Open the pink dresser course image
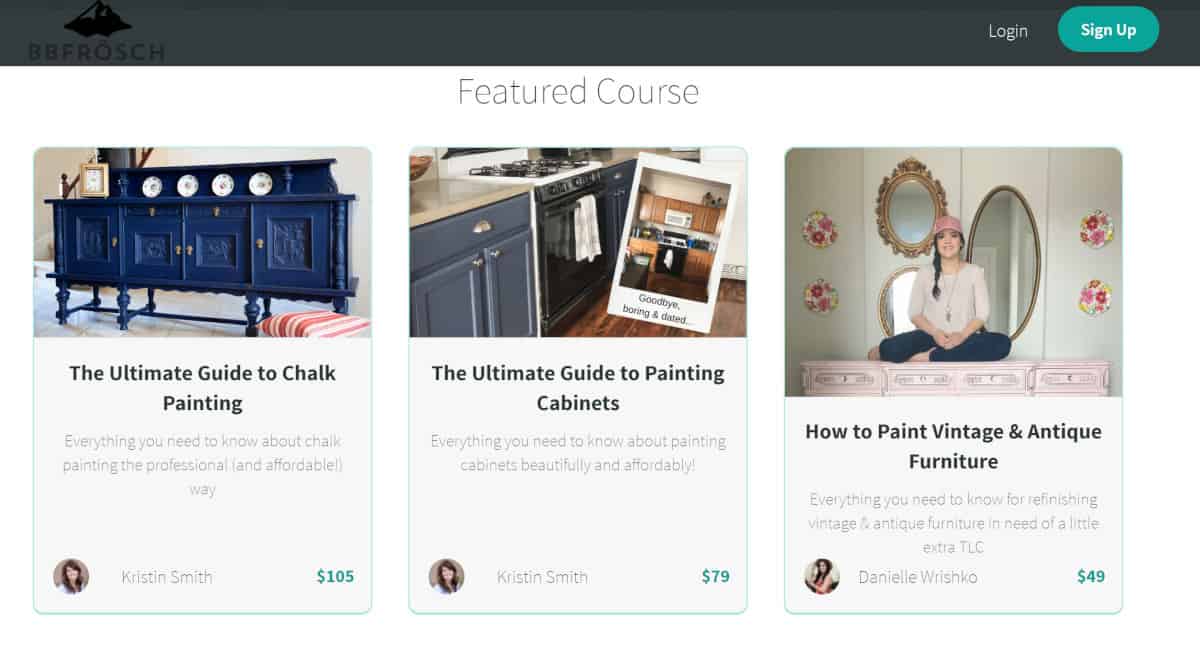This screenshot has height=658, width=1200. (x=953, y=272)
